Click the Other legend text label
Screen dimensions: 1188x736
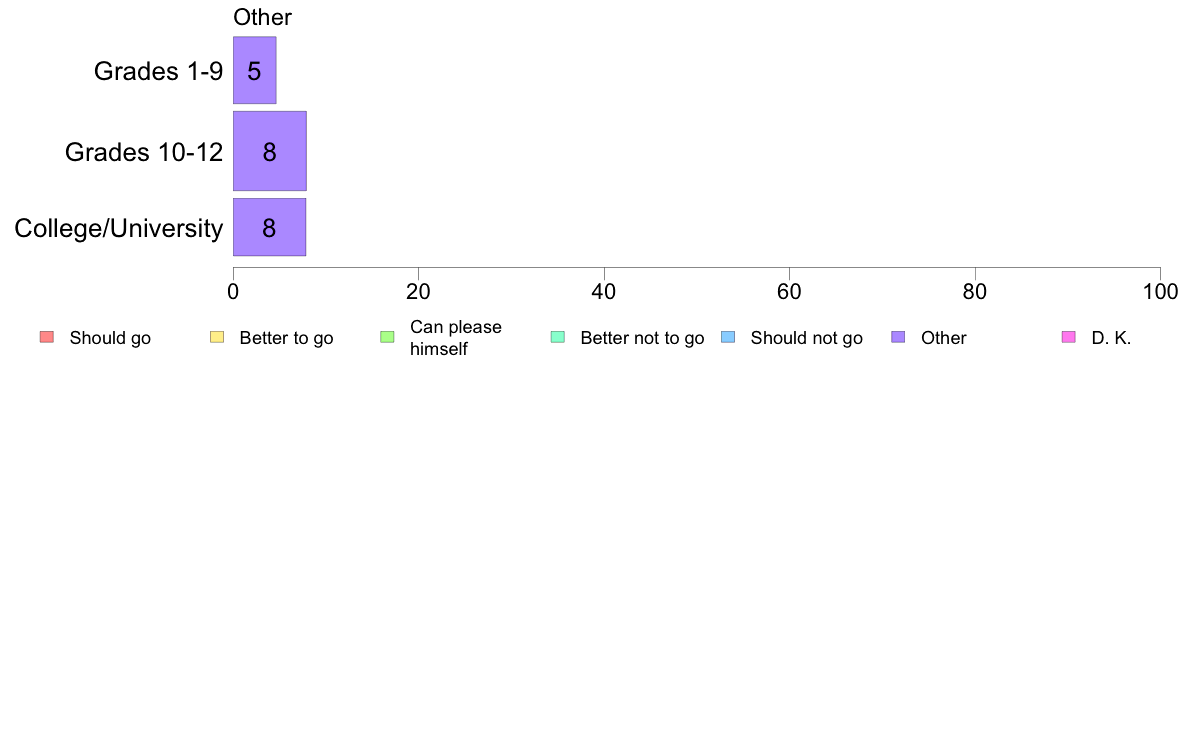coord(943,338)
